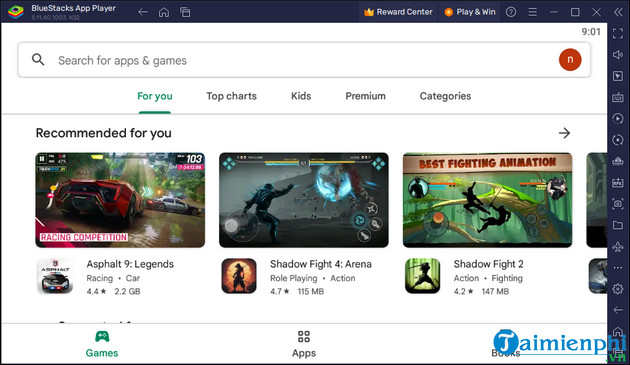630x365 pixels.
Task: Select the Games bottom navigation tab
Action: 102,344
